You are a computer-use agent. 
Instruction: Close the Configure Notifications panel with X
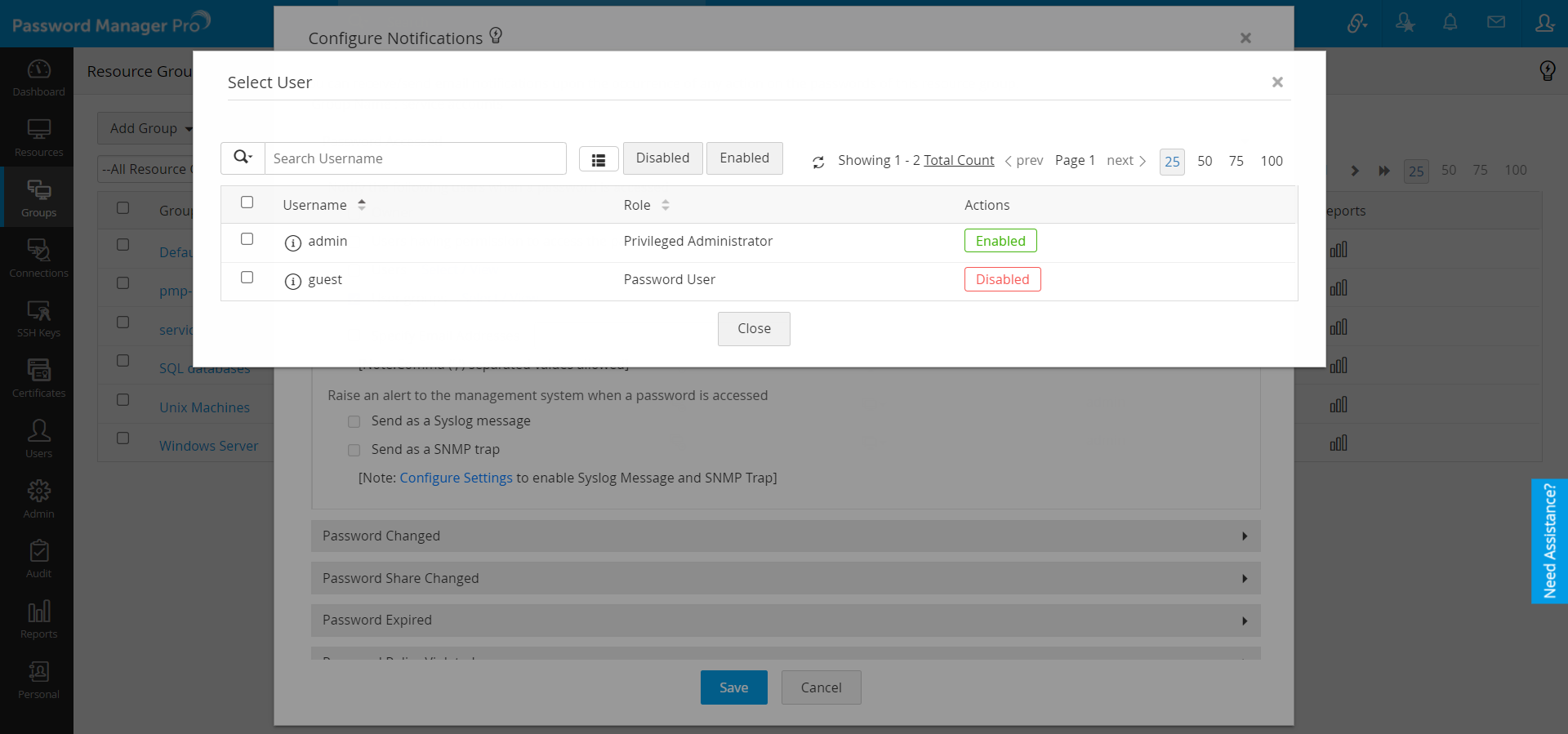click(1245, 38)
